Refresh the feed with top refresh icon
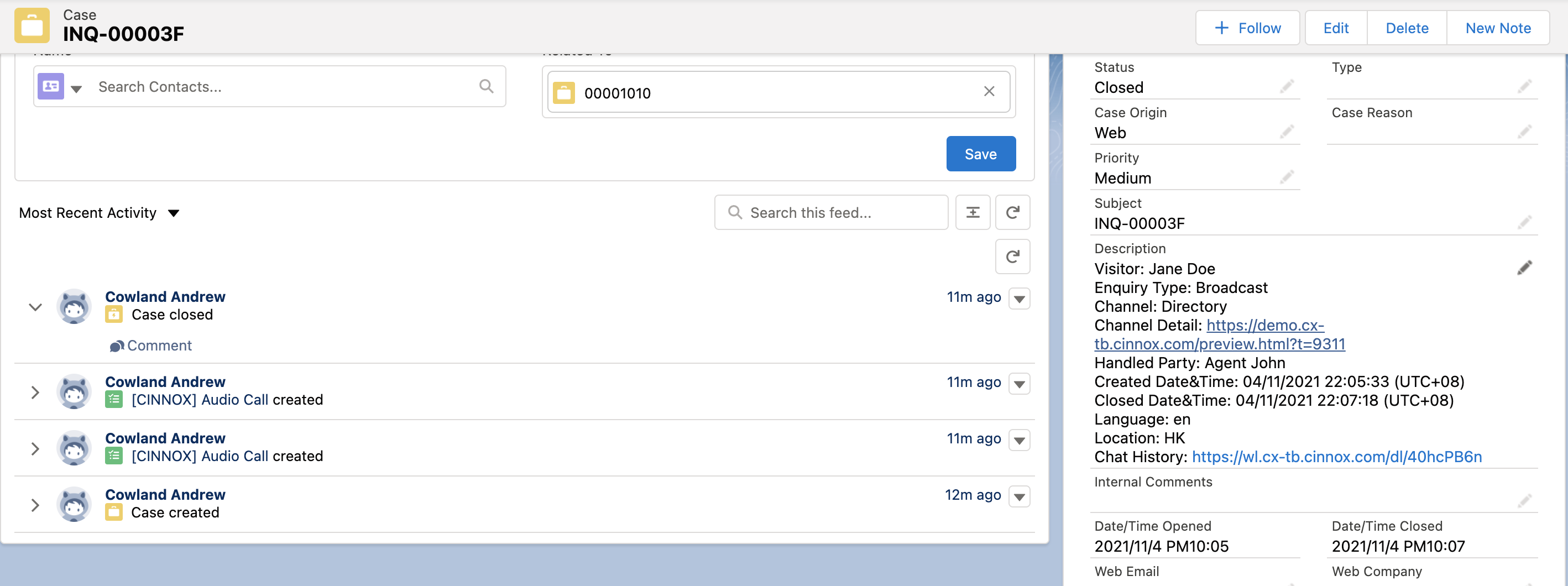Screen dimensions: 1568x586 click(x=1013, y=212)
